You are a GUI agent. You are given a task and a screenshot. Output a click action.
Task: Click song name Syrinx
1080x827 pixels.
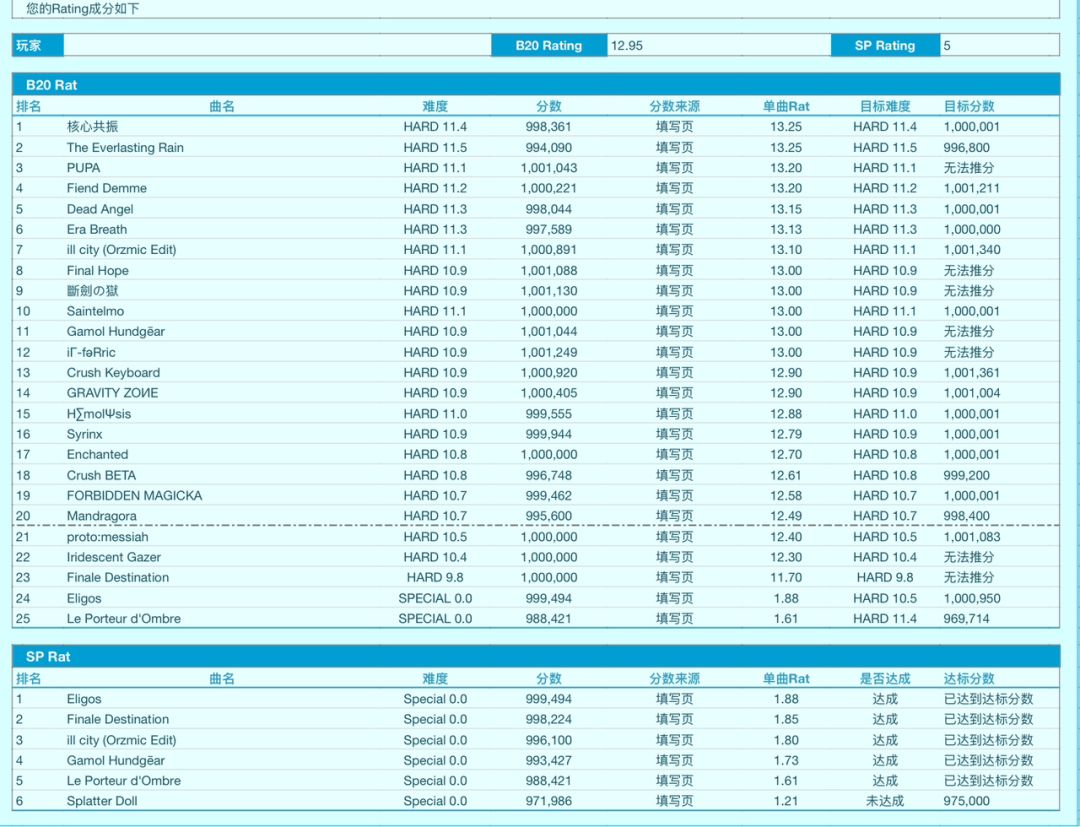pyautogui.click(x=85, y=435)
